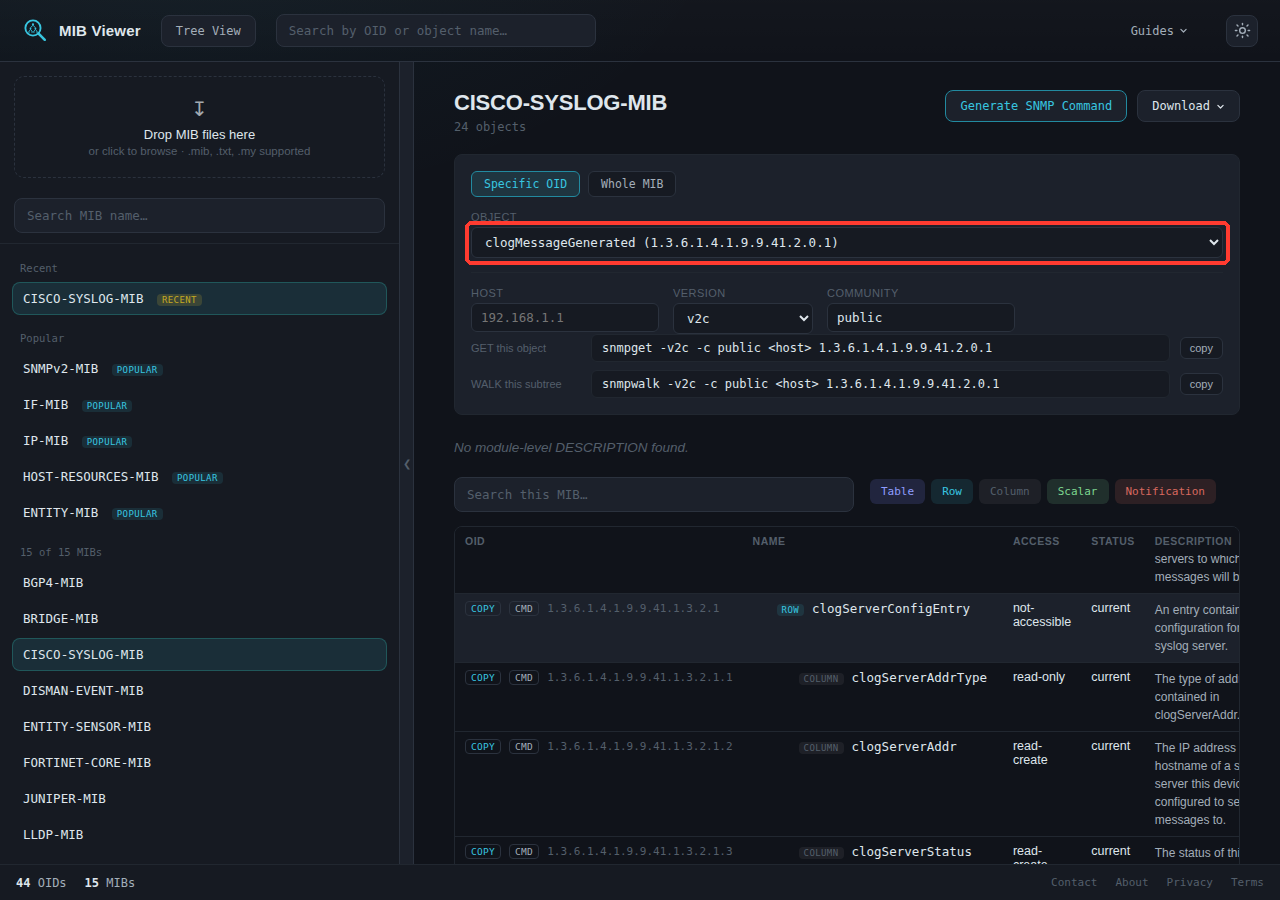
Task: Select BGP4-MIB in the MIB list
Action: (x=199, y=583)
